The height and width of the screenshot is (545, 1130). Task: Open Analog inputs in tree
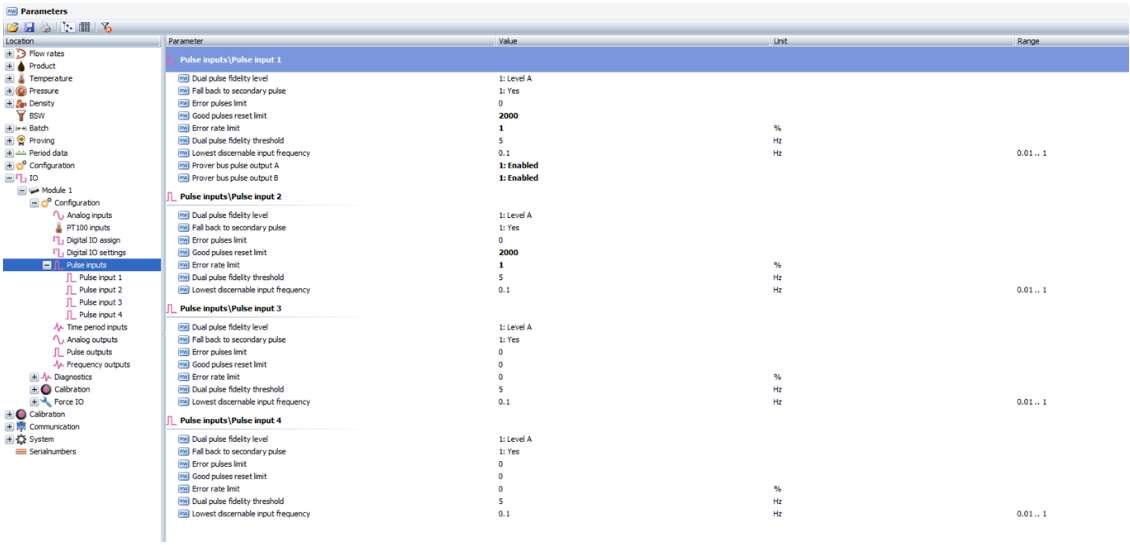[89, 215]
